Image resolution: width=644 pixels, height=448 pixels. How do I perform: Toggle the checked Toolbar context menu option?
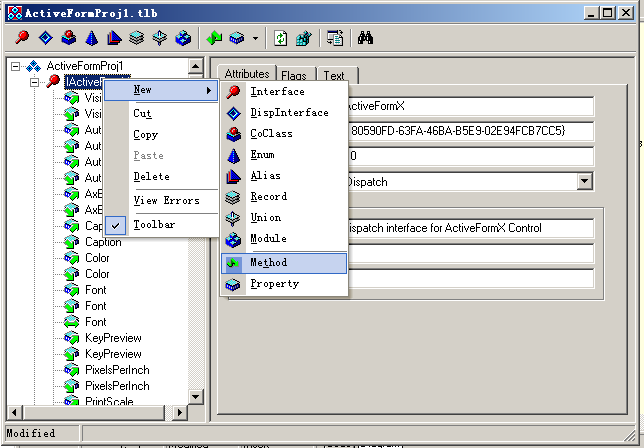coord(153,225)
